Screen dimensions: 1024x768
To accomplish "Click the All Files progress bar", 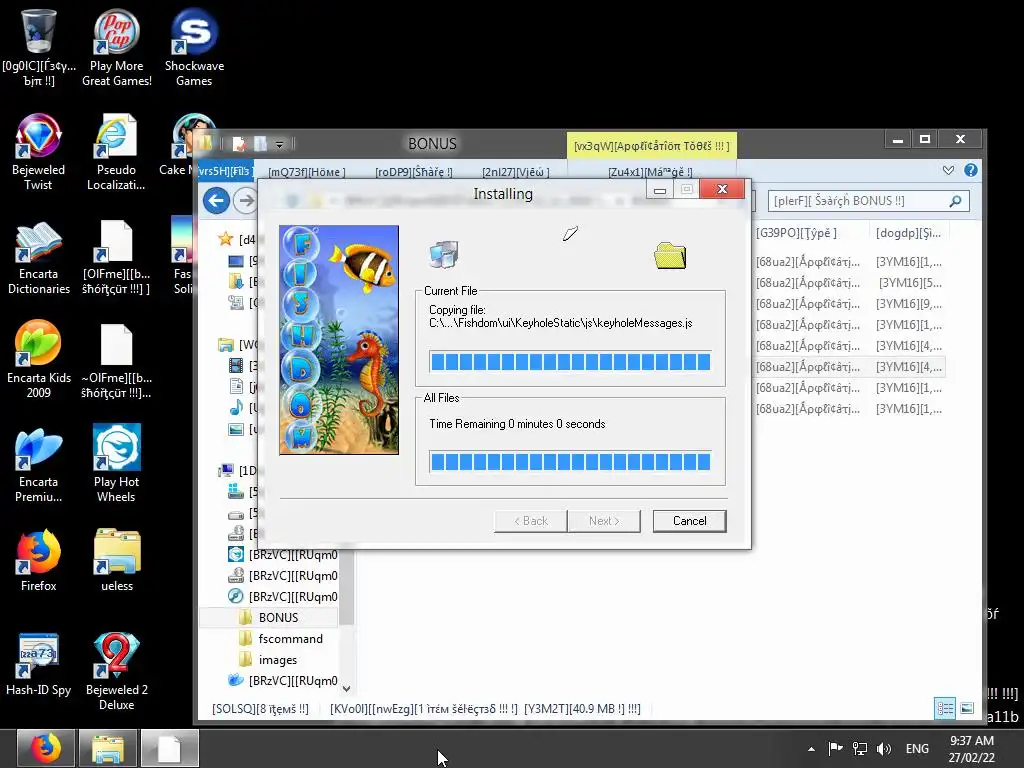I will tap(570, 462).
